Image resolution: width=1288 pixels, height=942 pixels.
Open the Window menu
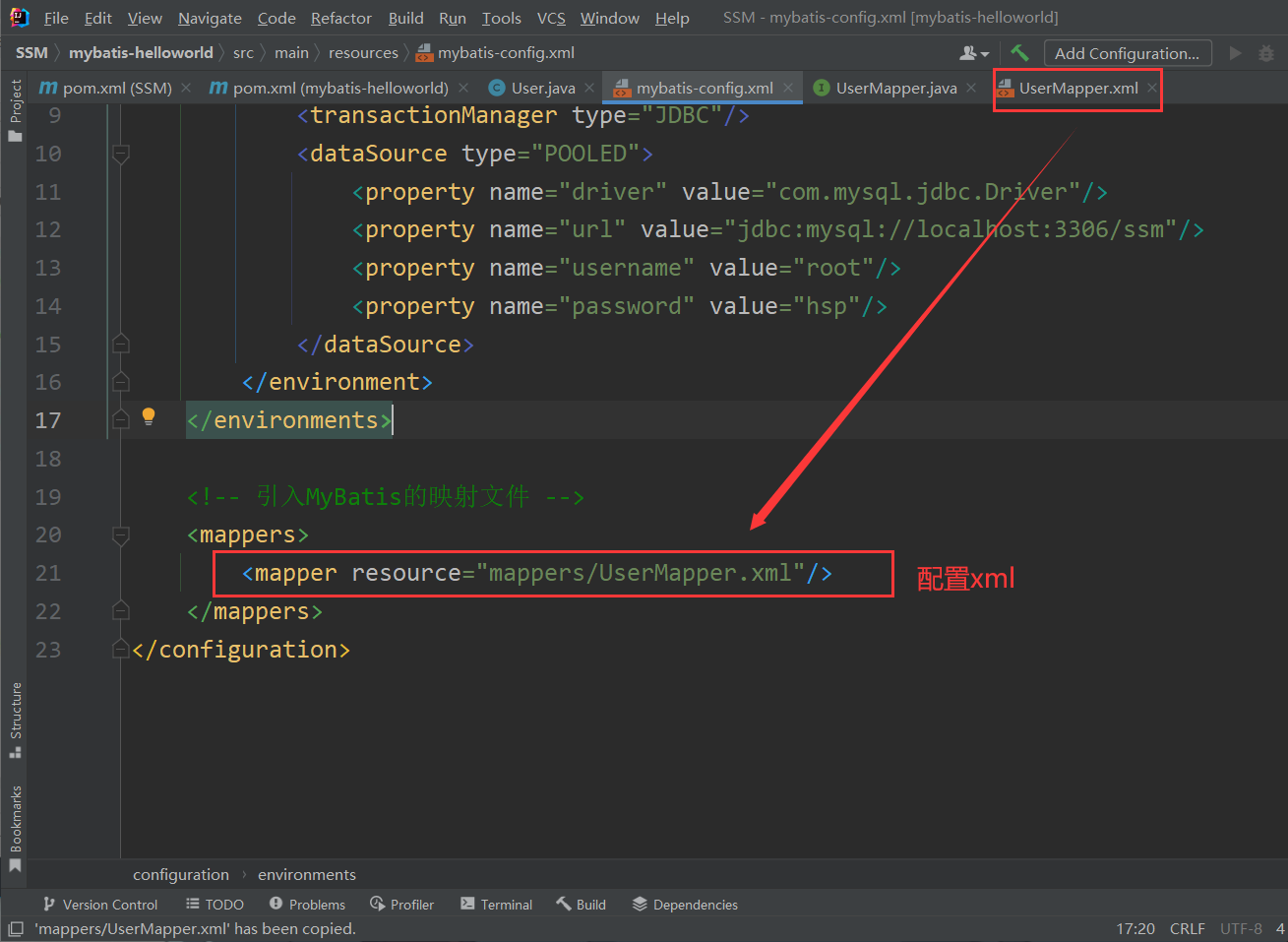click(609, 18)
